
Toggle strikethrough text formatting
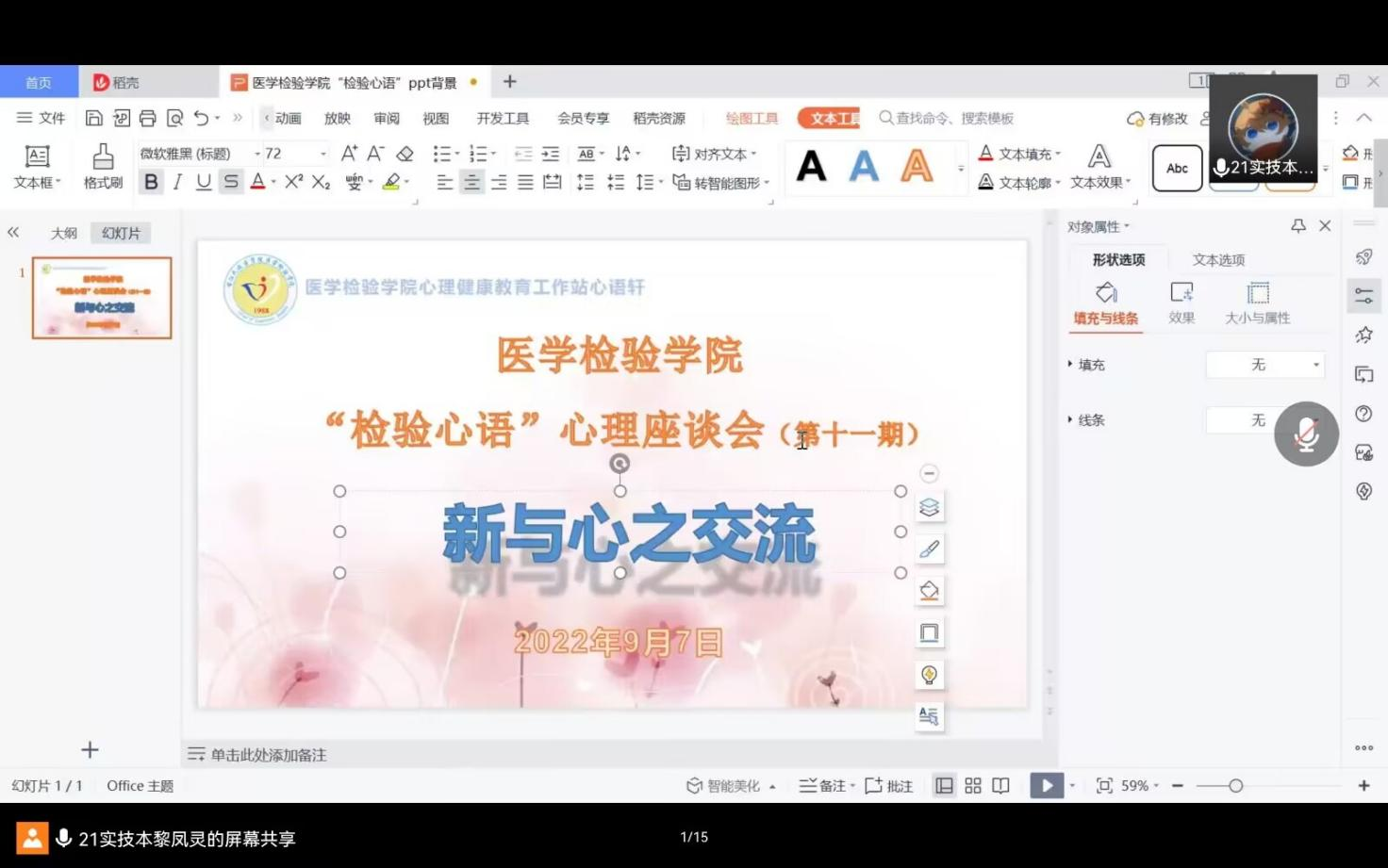click(231, 182)
